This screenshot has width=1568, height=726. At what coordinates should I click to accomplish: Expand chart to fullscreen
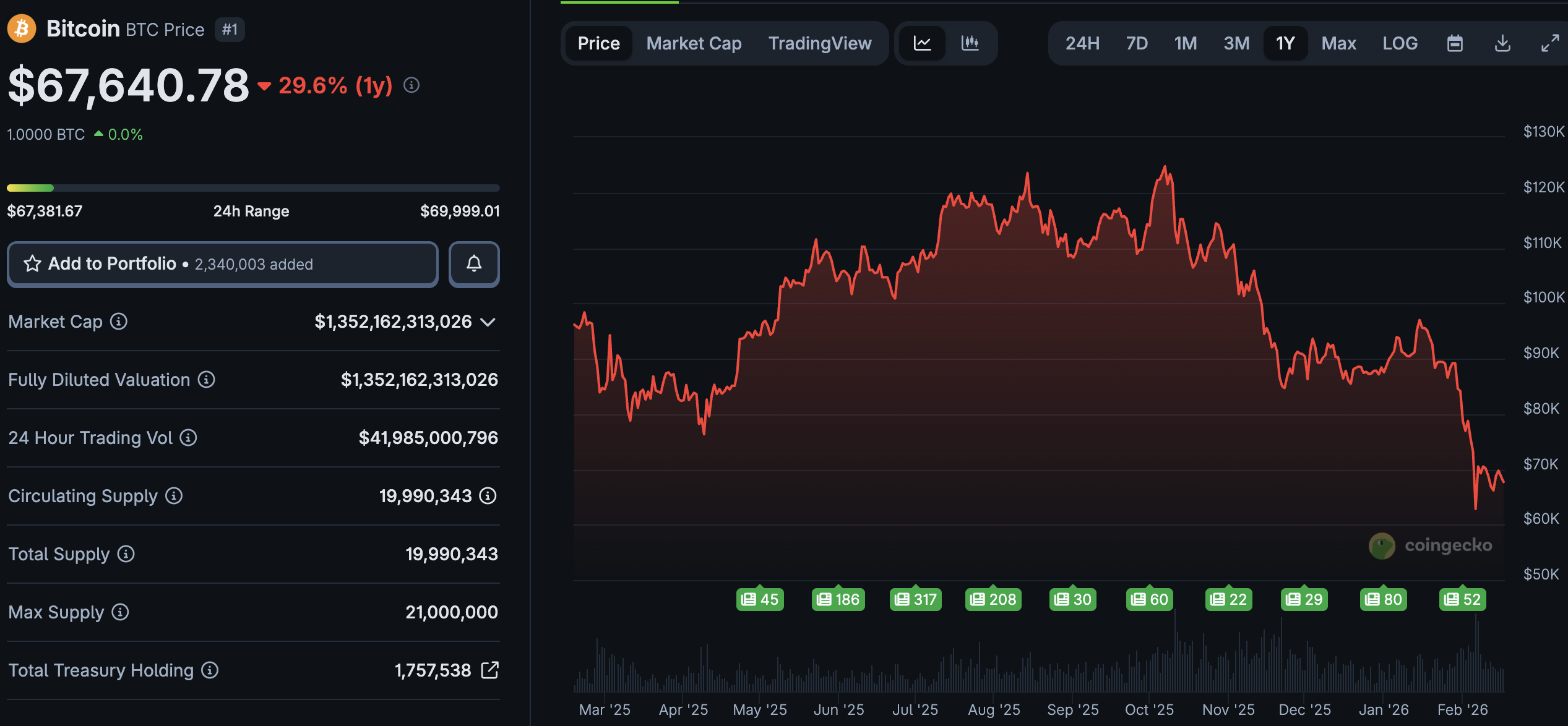[x=1550, y=43]
